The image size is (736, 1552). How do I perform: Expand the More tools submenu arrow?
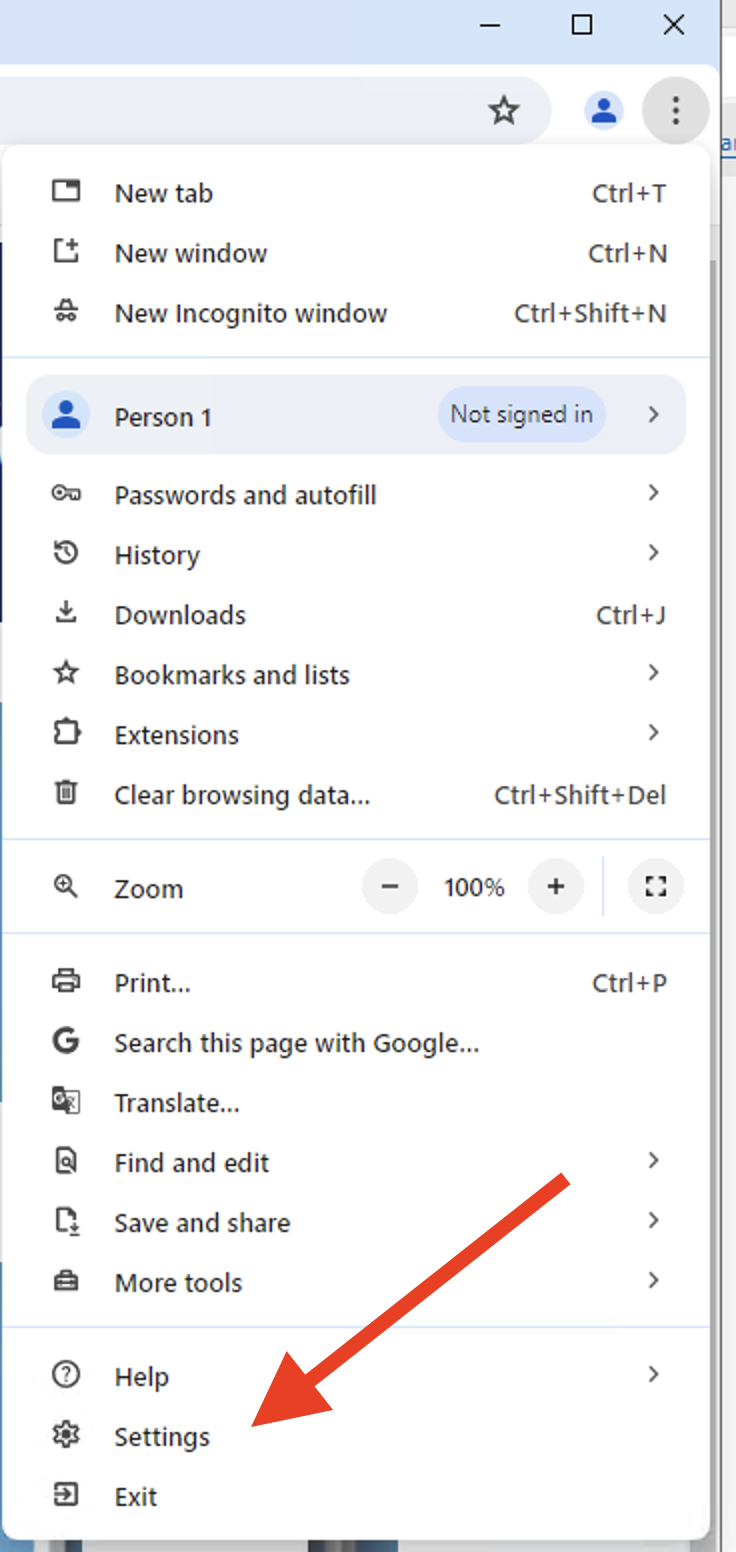653,1281
